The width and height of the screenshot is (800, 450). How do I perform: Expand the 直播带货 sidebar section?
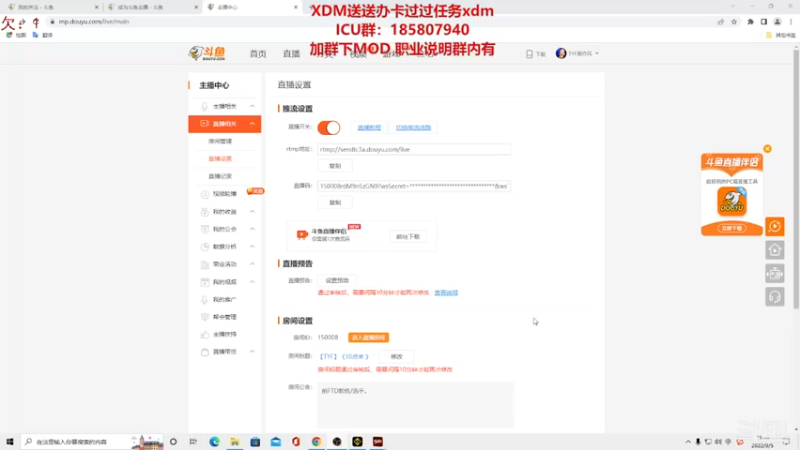point(224,352)
